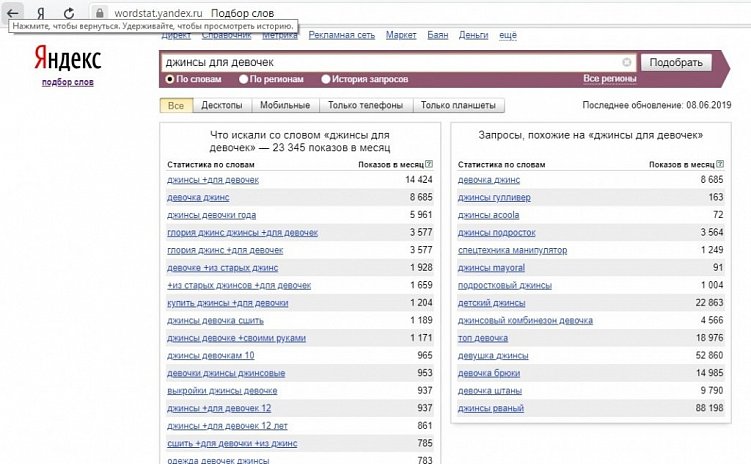
Task: Click the Подобрать button
Action: [x=676, y=62]
